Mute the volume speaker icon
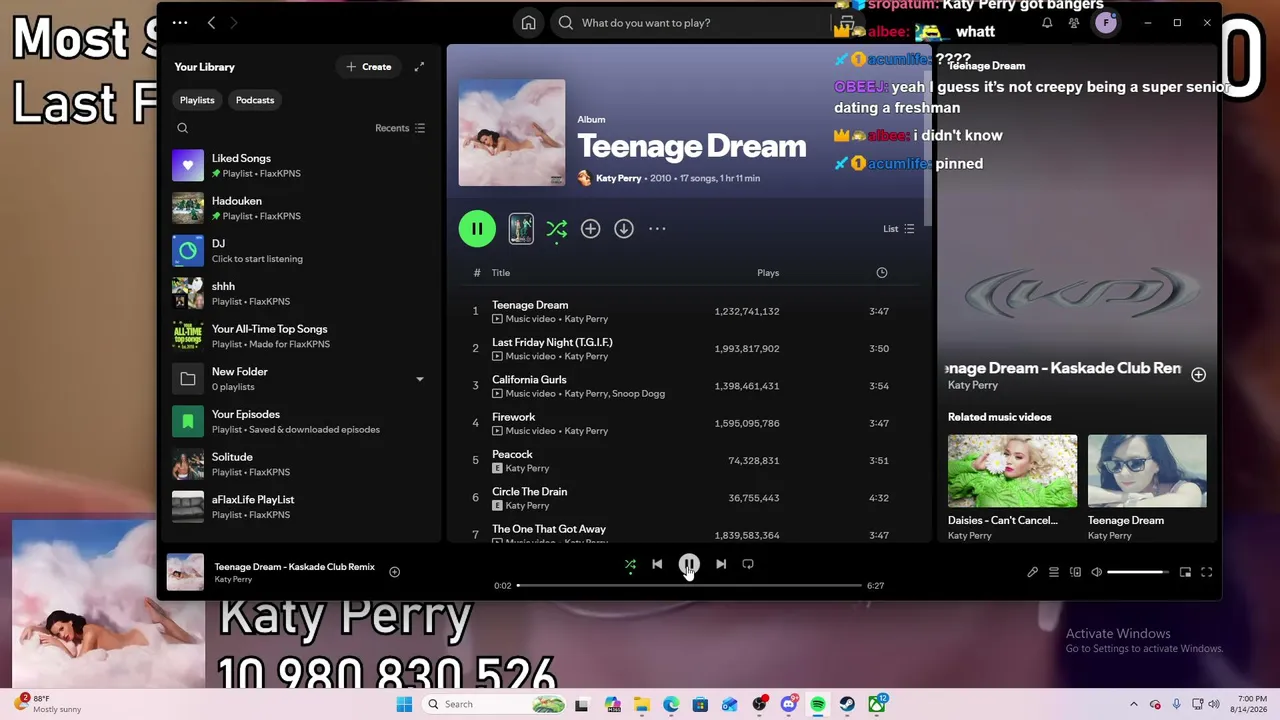The height and width of the screenshot is (720, 1280). [x=1097, y=572]
